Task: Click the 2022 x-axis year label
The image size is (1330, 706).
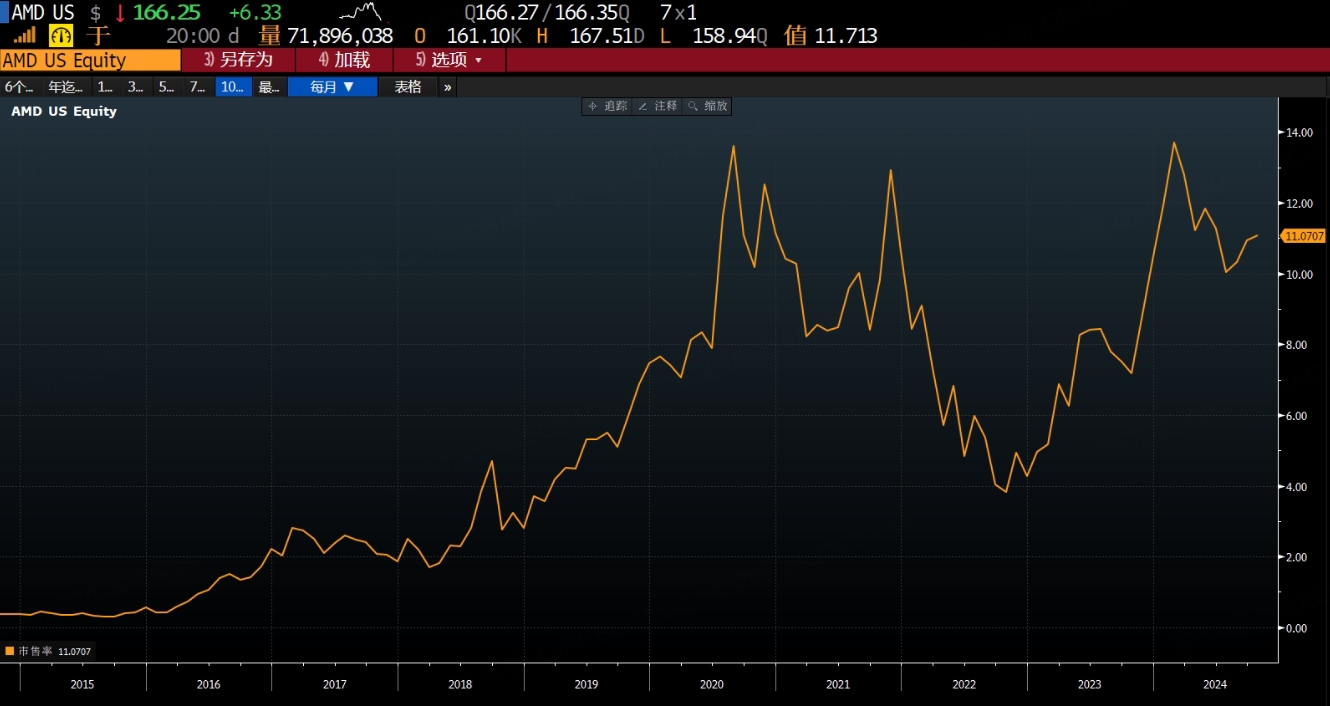Action: pos(964,684)
